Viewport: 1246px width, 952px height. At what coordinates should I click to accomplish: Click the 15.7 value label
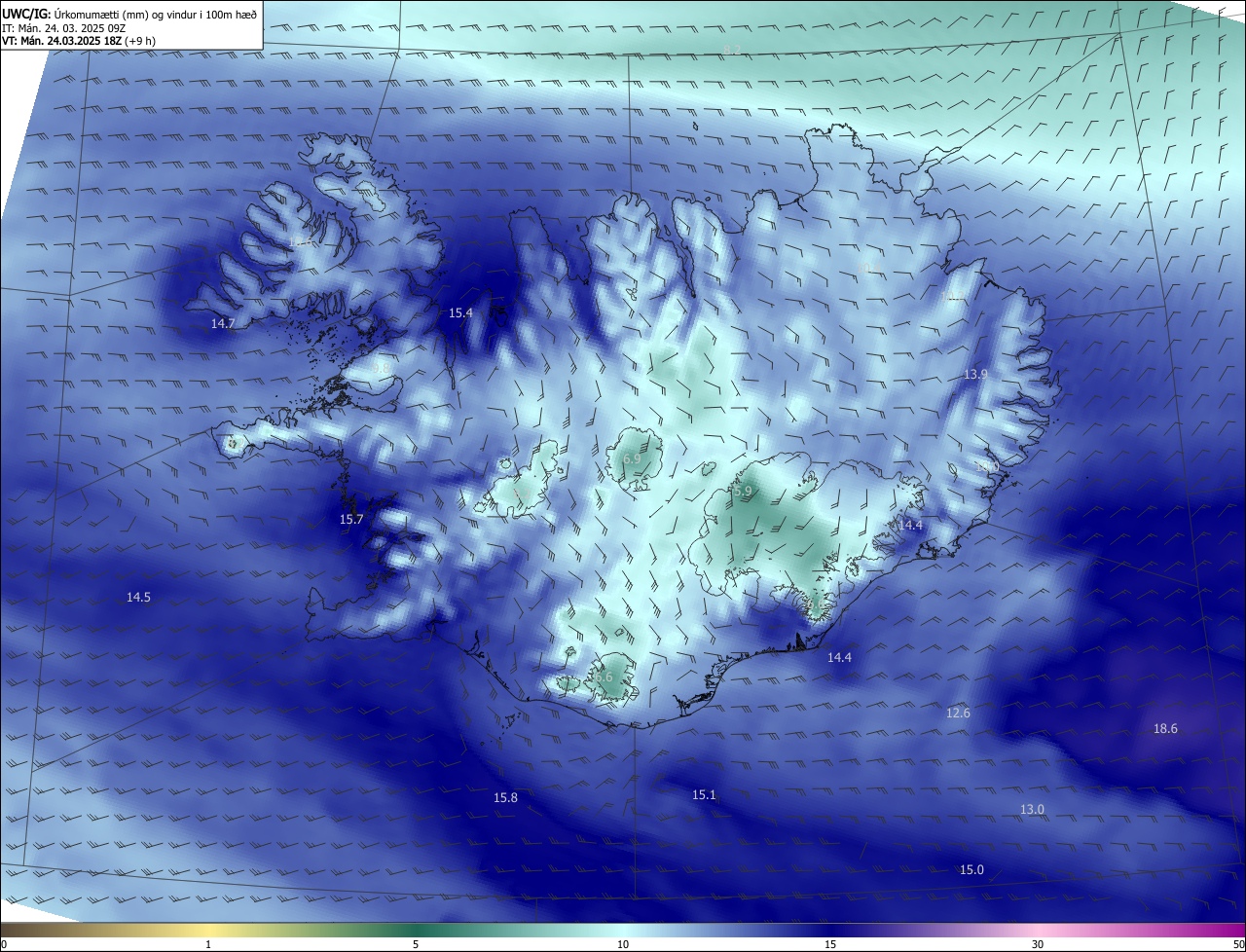click(350, 519)
